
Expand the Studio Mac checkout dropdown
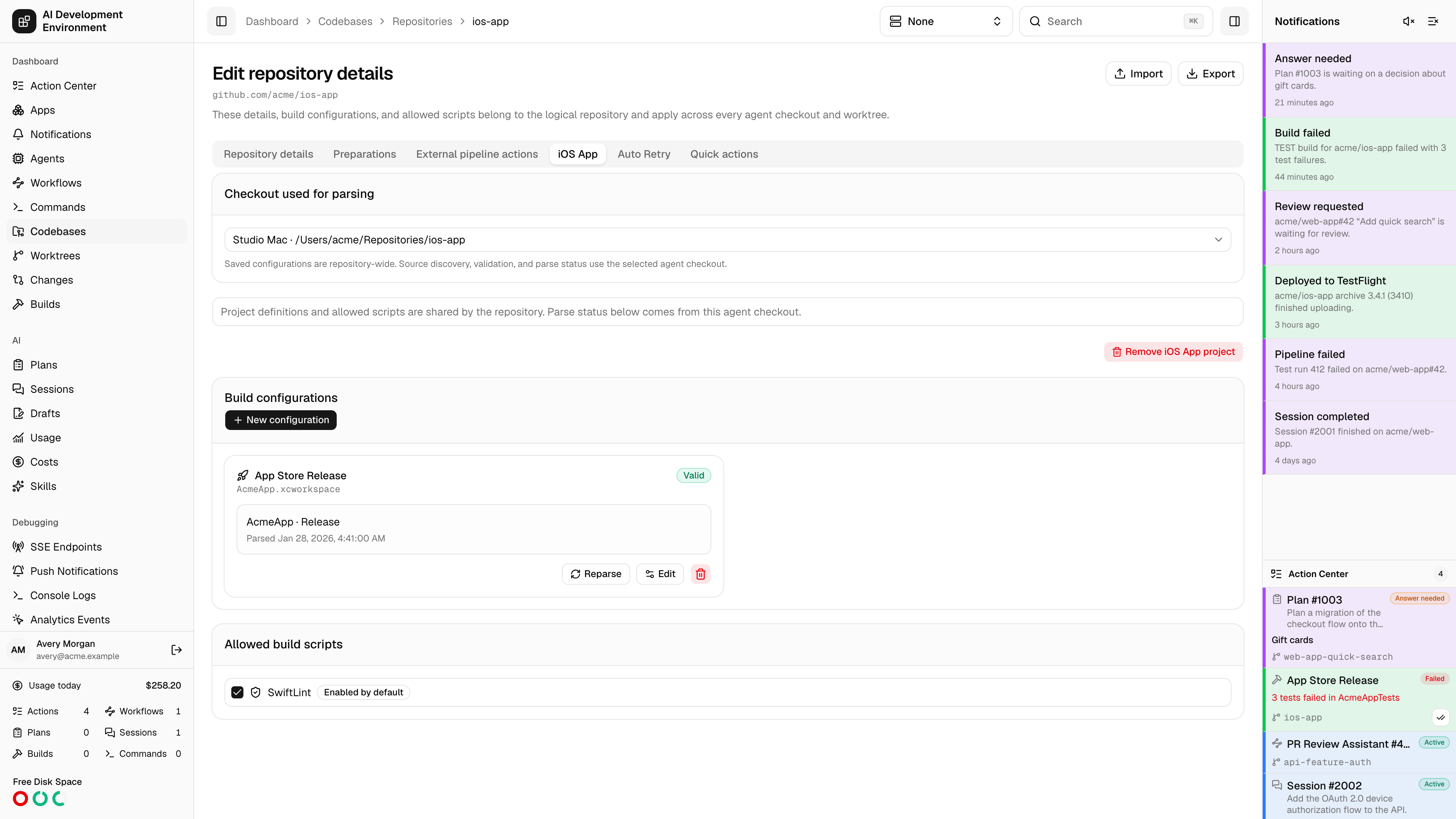(728, 240)
